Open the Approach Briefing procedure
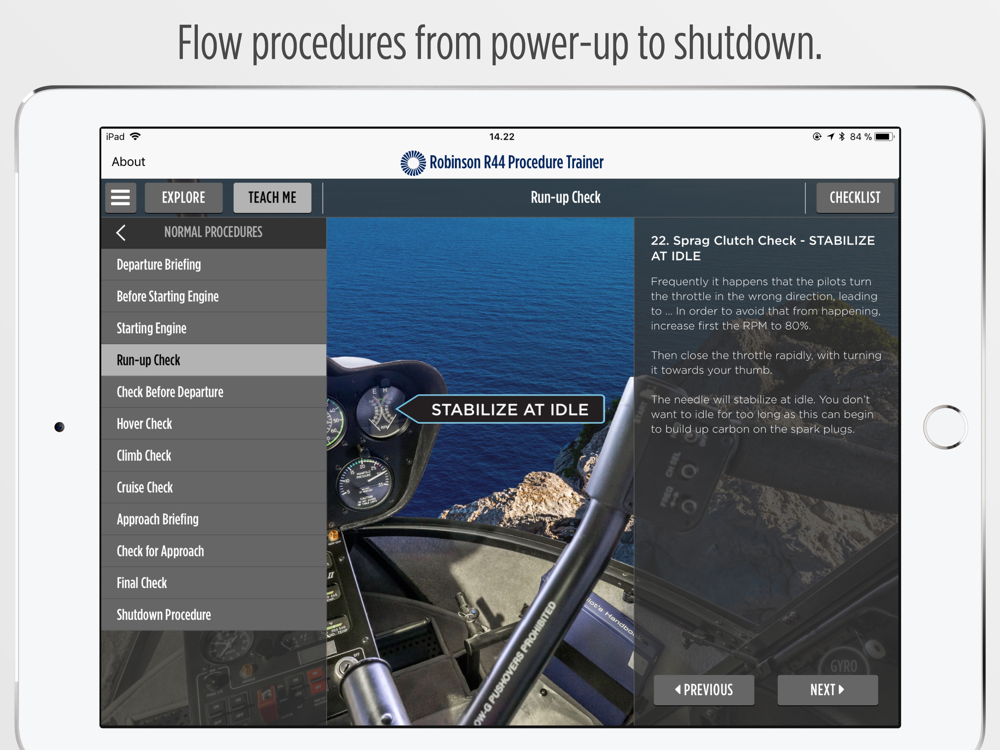 (214, 520)
